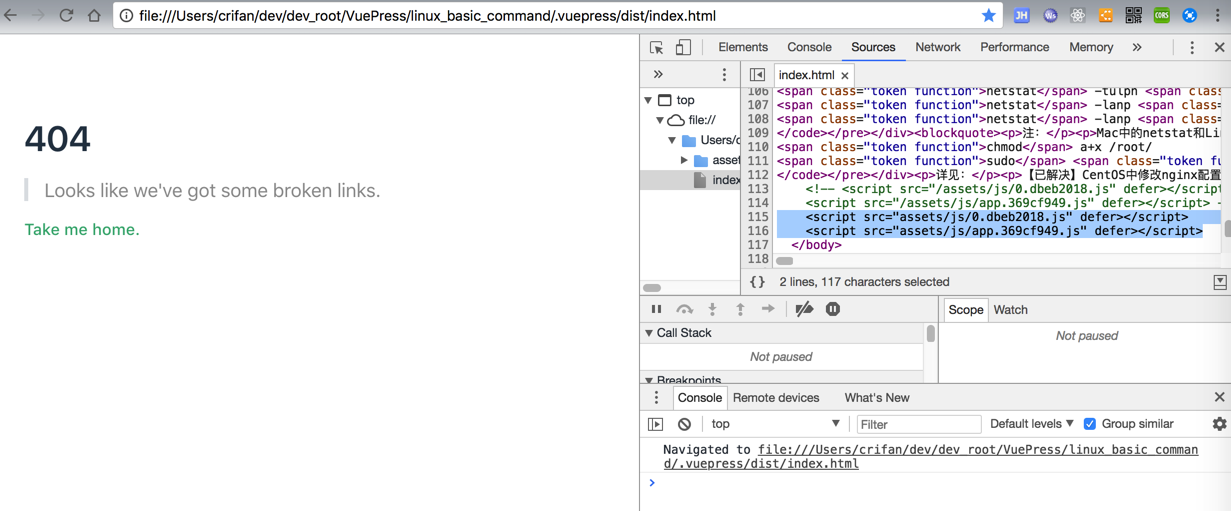The height and width of the screenshot is (511, 1231).
Task: Open the console context top dropdown
Action: tap(775, 424)
